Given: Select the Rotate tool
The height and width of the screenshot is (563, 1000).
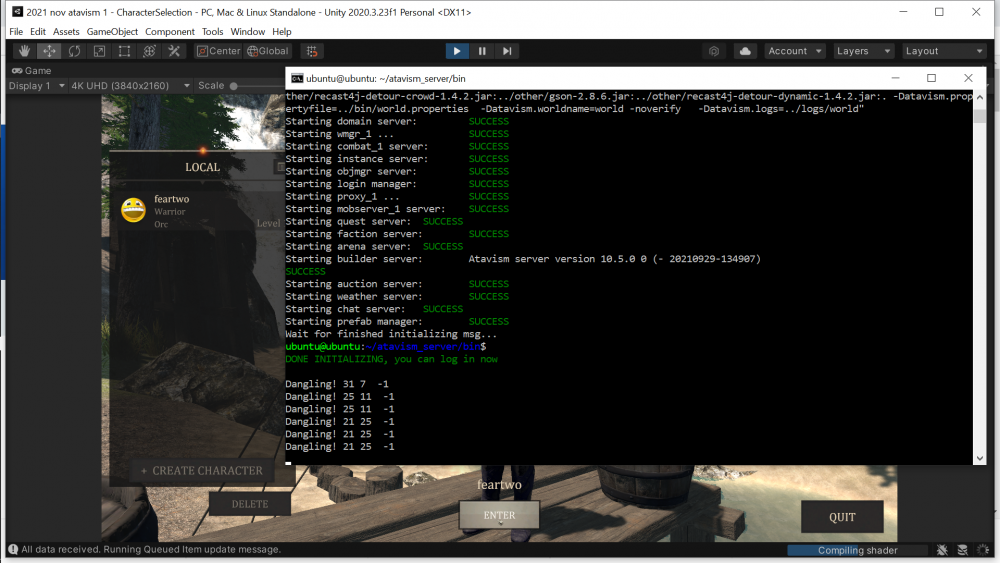Looking at the screenshot, I should (x=74, y=51).
